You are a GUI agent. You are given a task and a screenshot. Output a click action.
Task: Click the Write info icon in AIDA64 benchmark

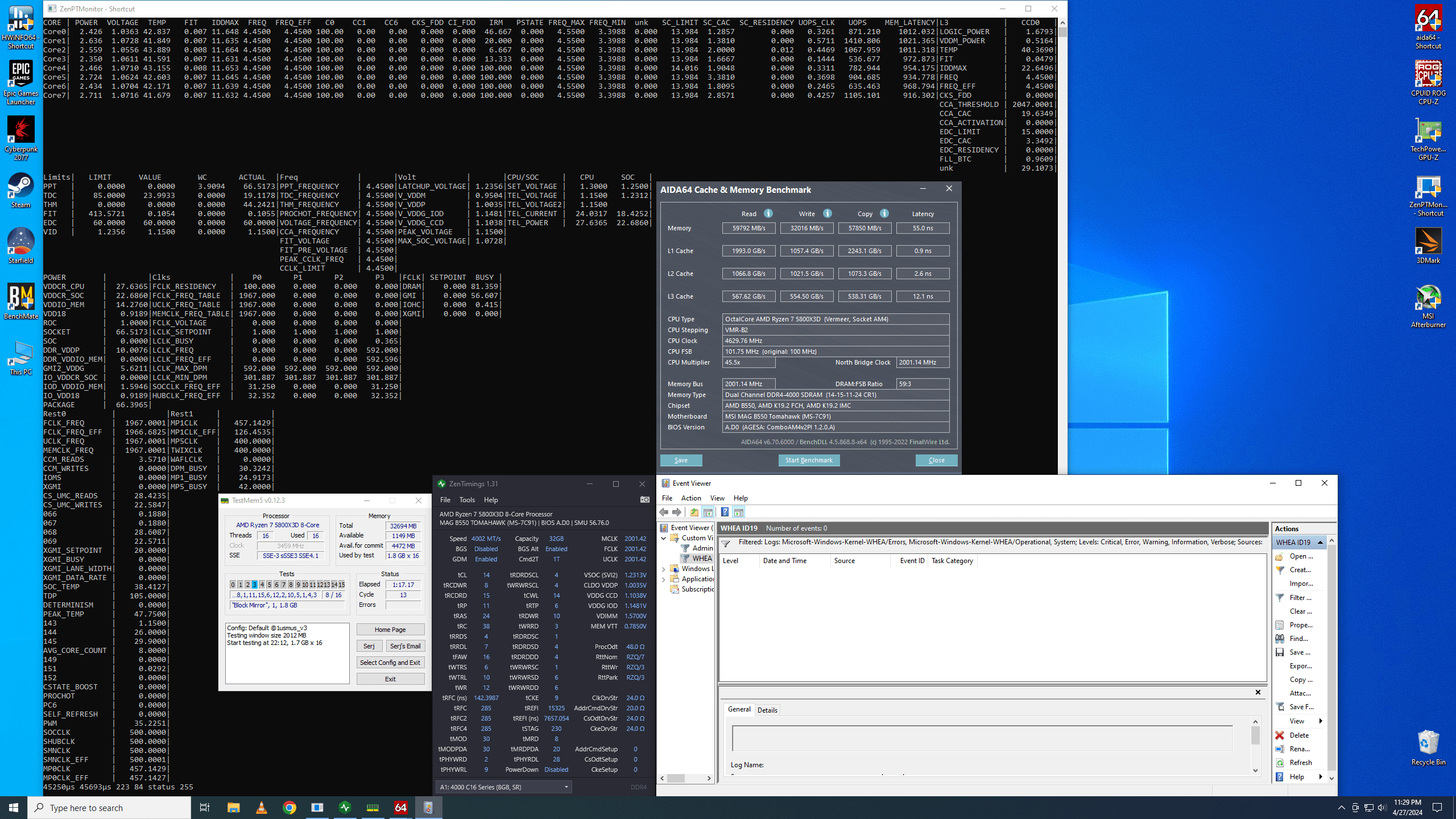point(828,213)
